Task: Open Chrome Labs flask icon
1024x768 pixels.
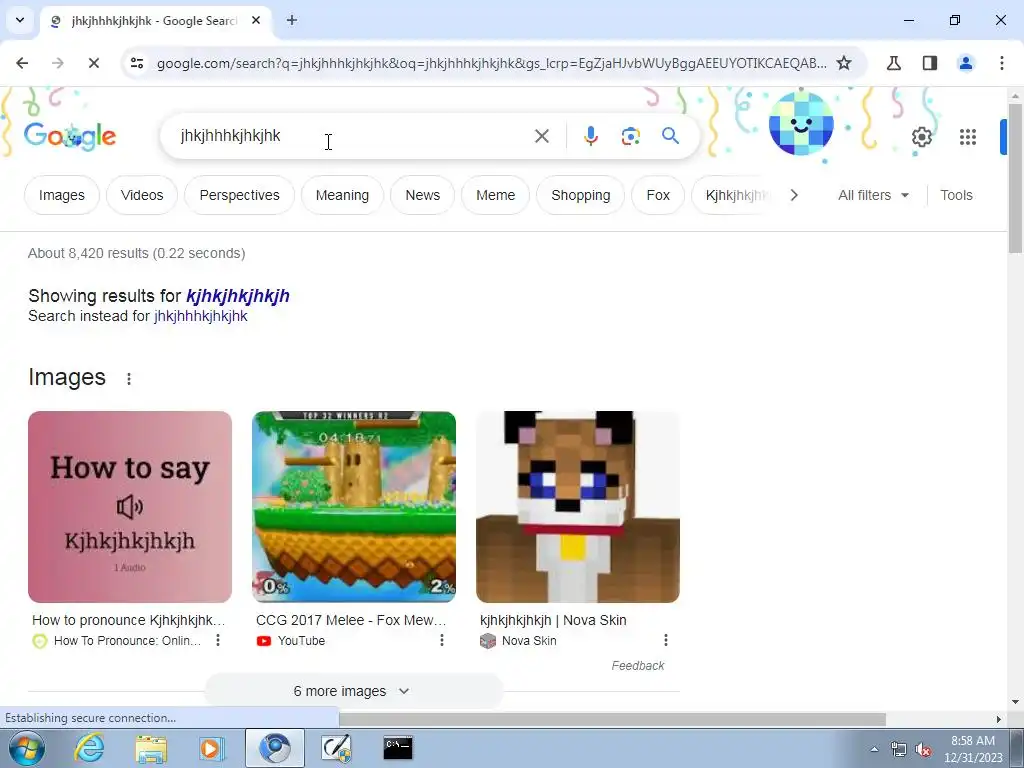Action: [893, 63]
